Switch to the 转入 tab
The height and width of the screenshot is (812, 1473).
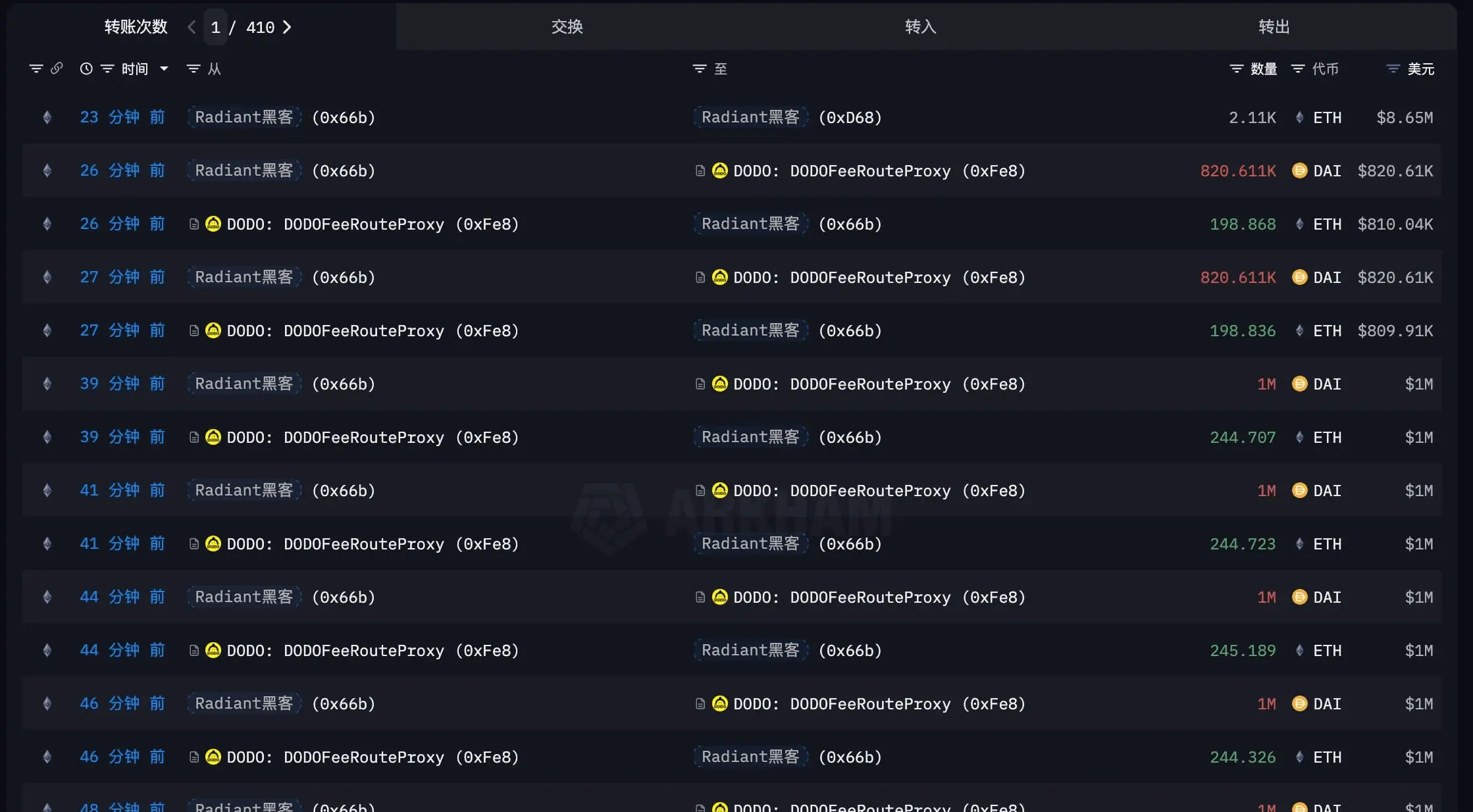(921, 27)
